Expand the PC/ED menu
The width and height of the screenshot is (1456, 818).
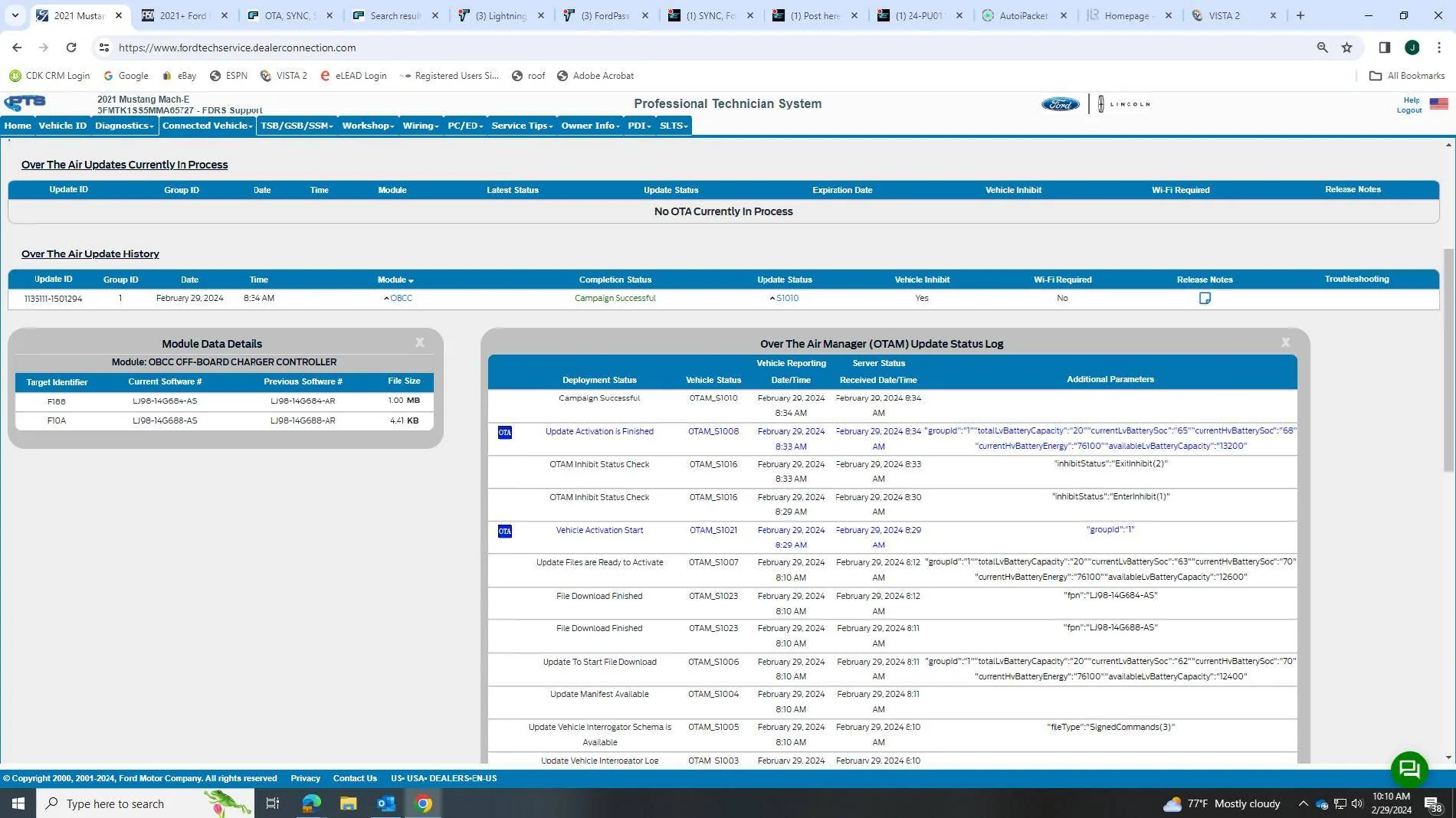coord(465,126)
